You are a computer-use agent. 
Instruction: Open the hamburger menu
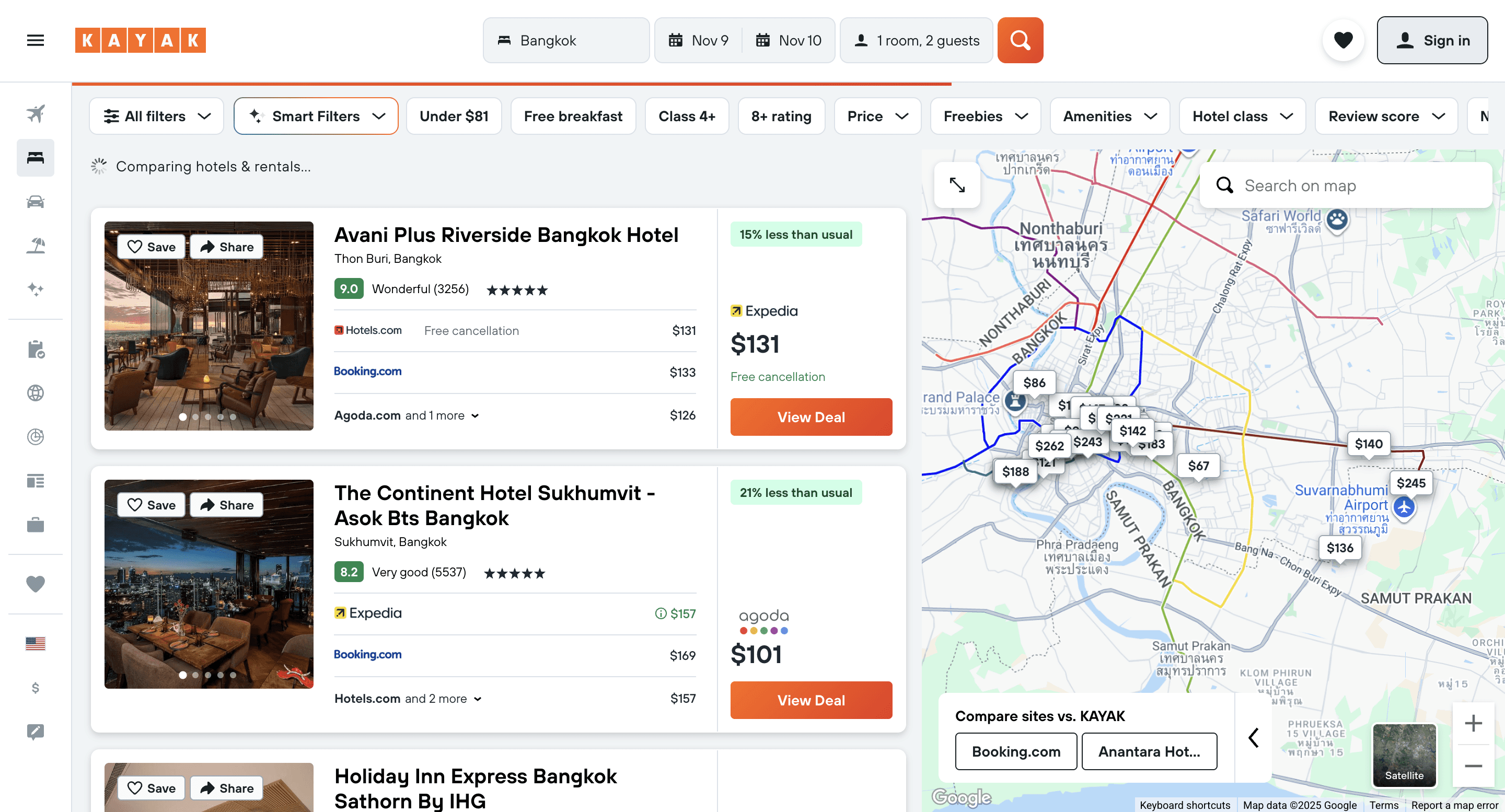click(x=35, y=40)
